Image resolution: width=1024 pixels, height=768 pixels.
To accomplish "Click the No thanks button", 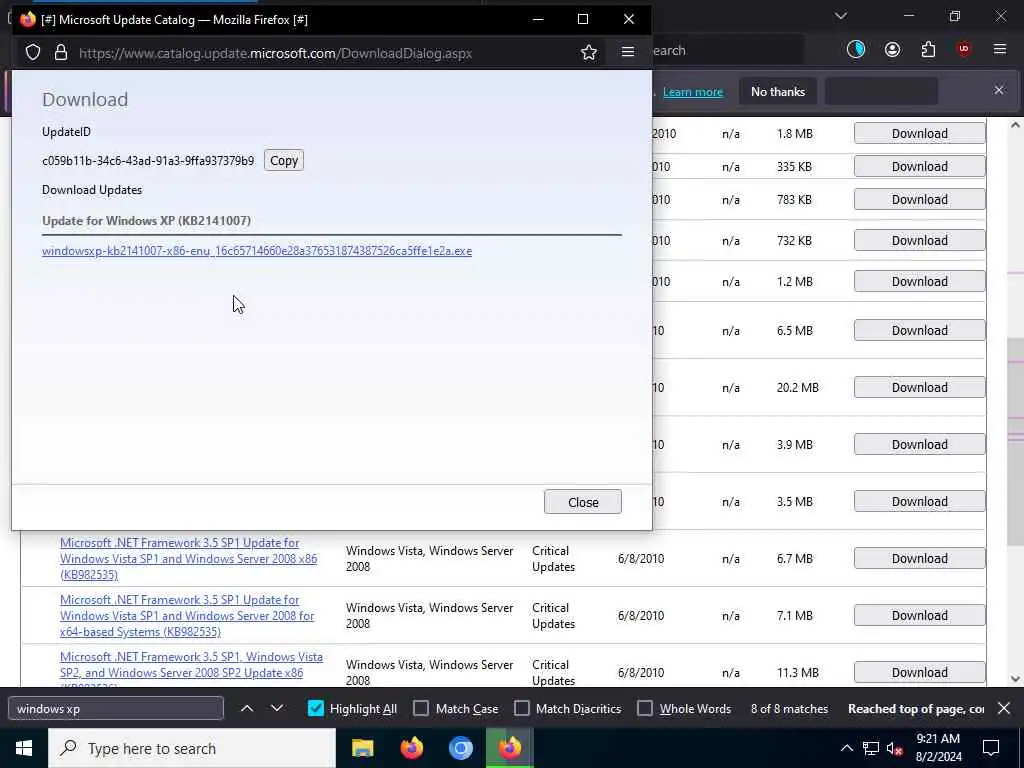I will coord(778,91).
